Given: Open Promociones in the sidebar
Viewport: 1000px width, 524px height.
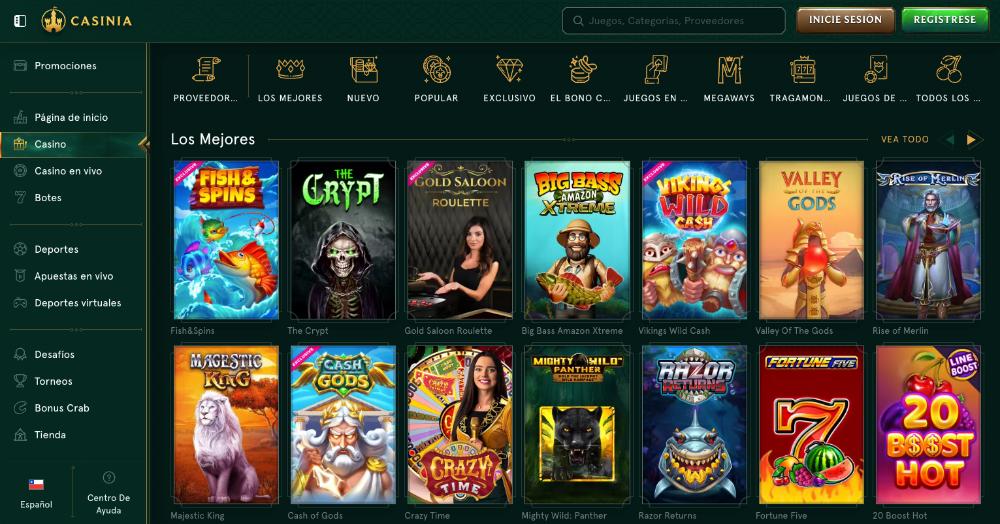Looking at the screenshot, I should (x=66, y=66).
